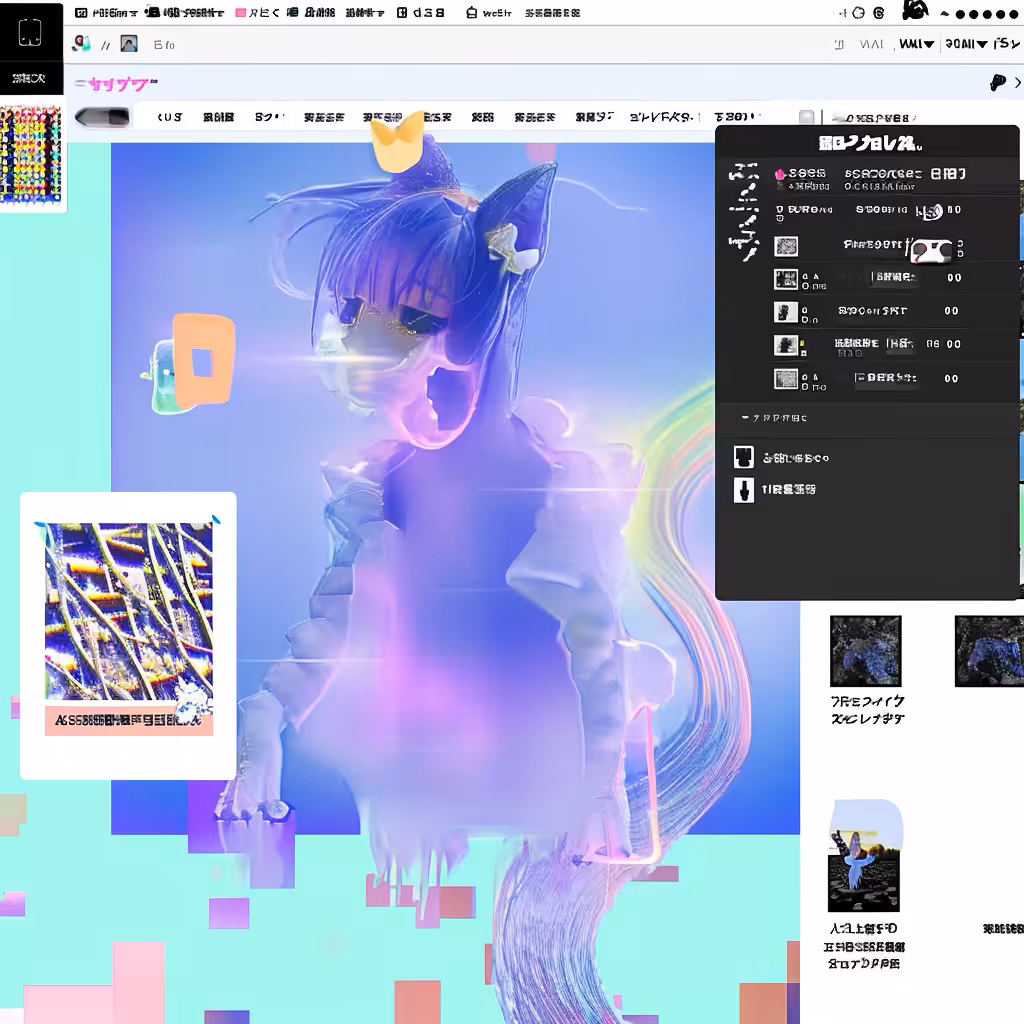Click the right chevron beside the paint-splash icon

1017,82
